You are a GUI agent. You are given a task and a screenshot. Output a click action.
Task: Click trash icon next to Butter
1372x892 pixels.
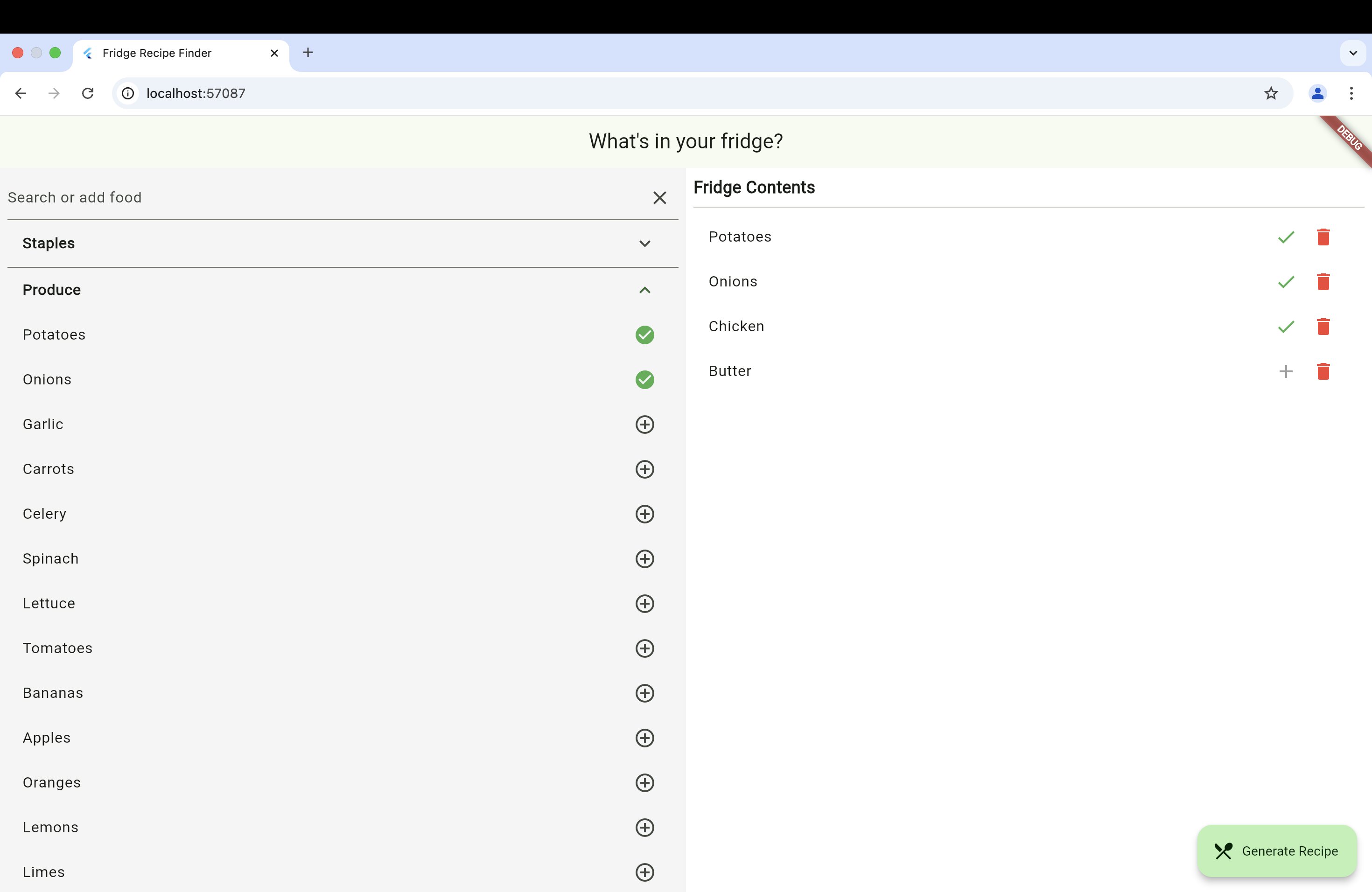tap(1323, 371)
